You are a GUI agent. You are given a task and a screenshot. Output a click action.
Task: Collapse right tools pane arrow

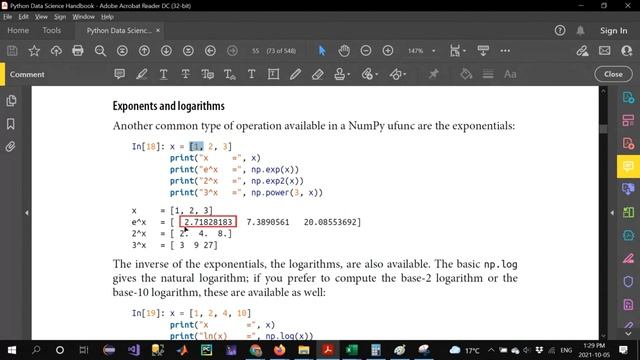(612, 213)
